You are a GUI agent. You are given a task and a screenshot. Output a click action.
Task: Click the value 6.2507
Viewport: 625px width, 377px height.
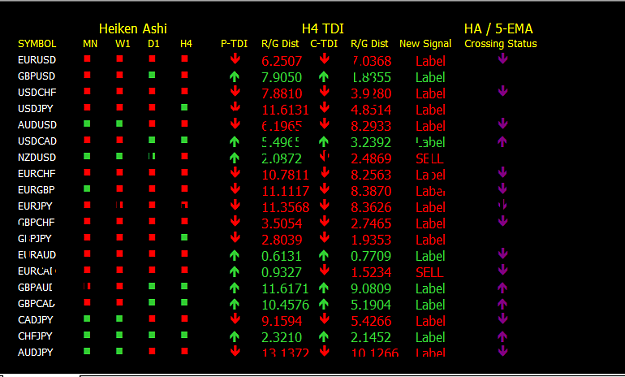[x=281, y=61]
